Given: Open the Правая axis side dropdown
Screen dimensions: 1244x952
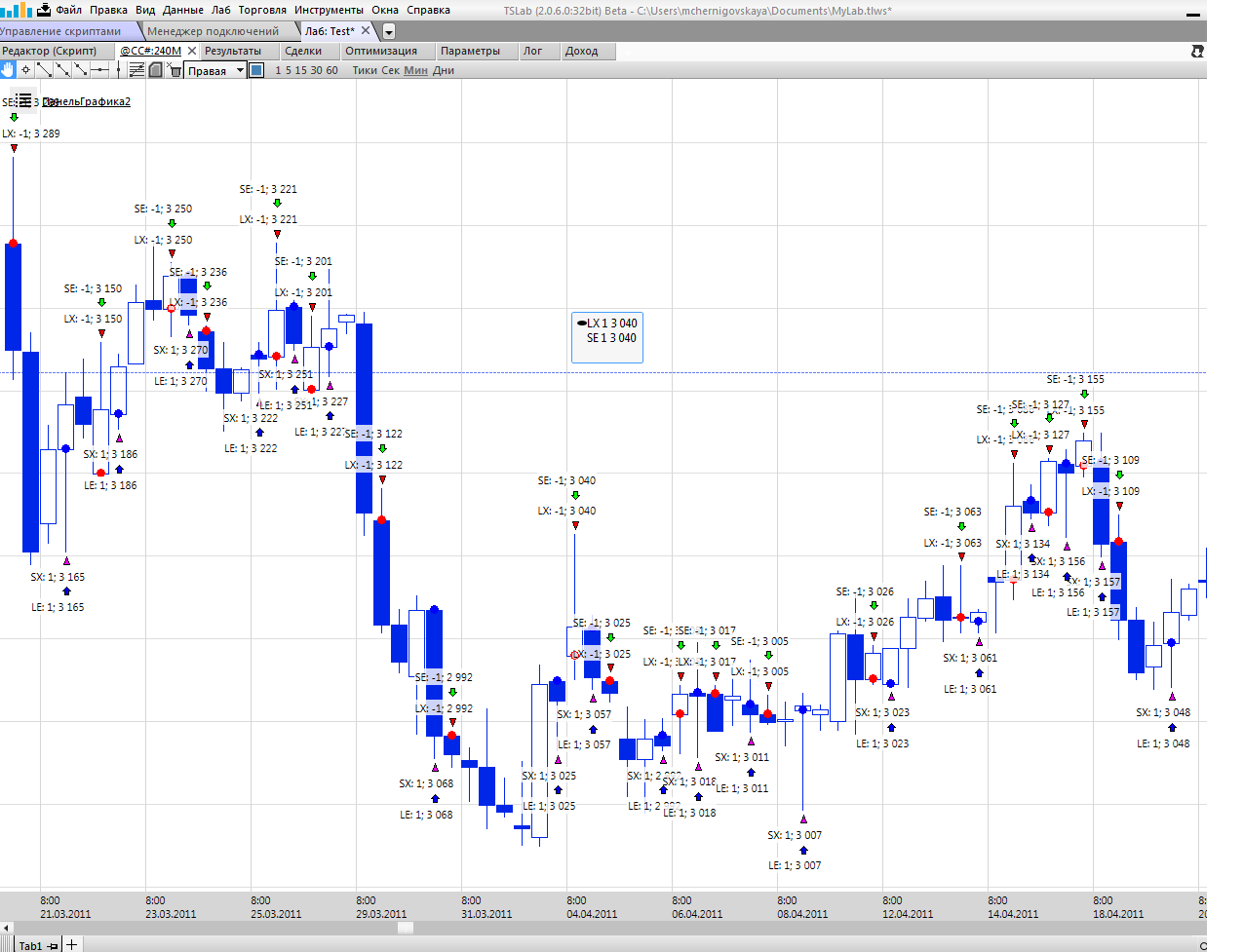Looking at the screenshot, I should [x=215, y=70].
